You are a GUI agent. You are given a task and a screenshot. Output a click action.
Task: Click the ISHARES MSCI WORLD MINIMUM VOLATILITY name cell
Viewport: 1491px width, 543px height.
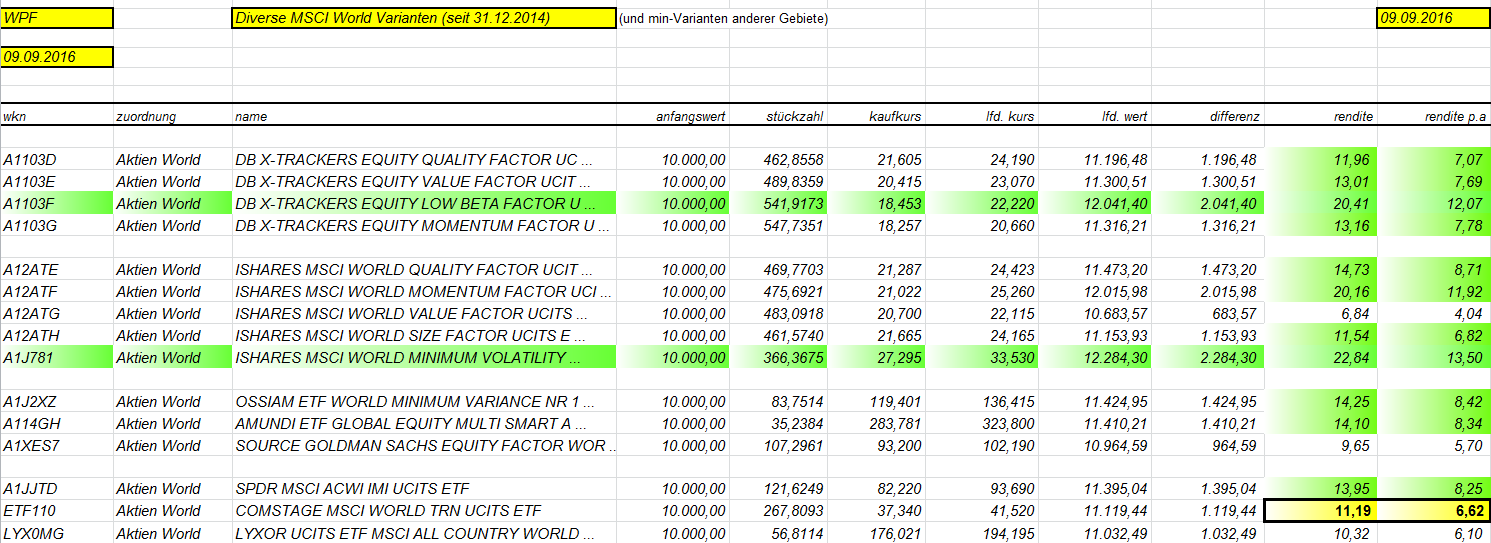tap(424, 358)
